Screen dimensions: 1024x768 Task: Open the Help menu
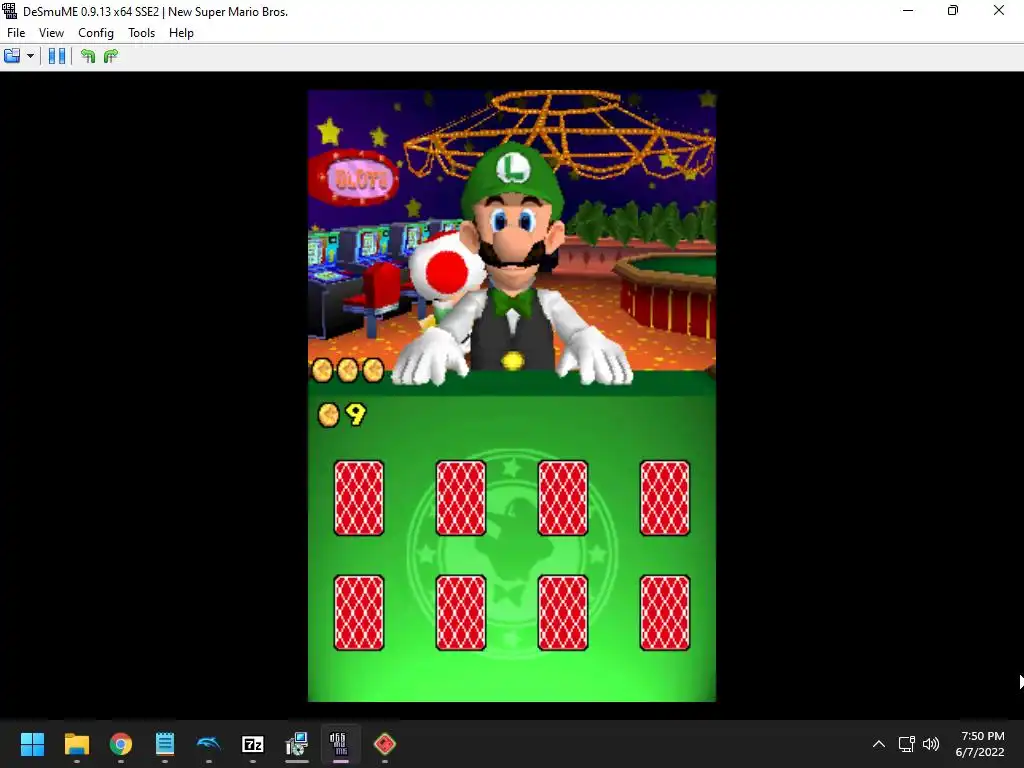click(181, 33)
